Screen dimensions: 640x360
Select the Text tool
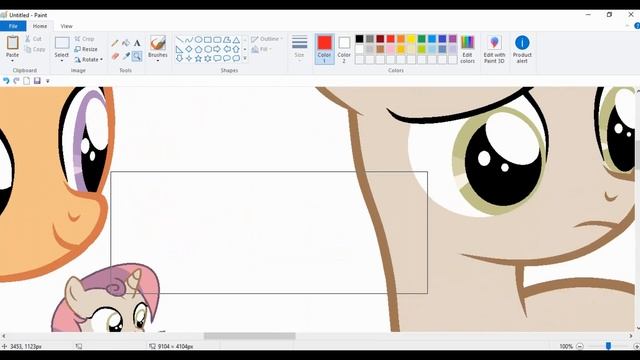(137, 43)
